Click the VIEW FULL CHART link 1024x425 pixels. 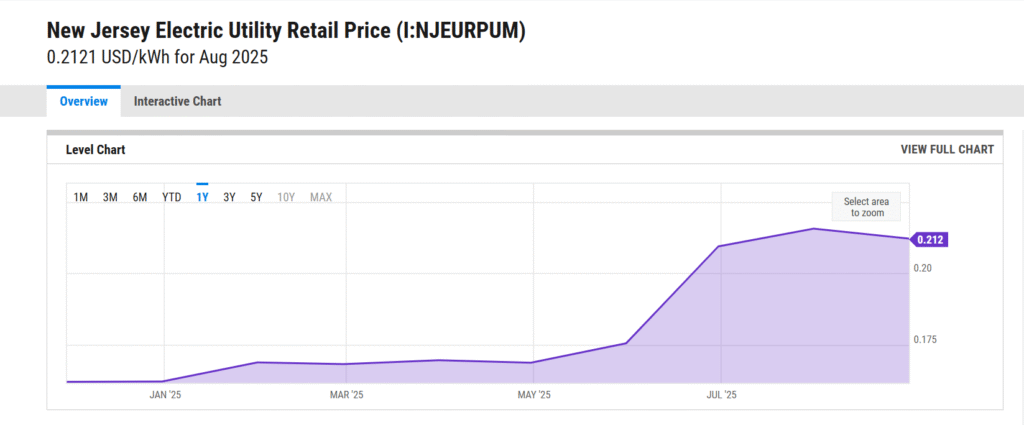947,149
